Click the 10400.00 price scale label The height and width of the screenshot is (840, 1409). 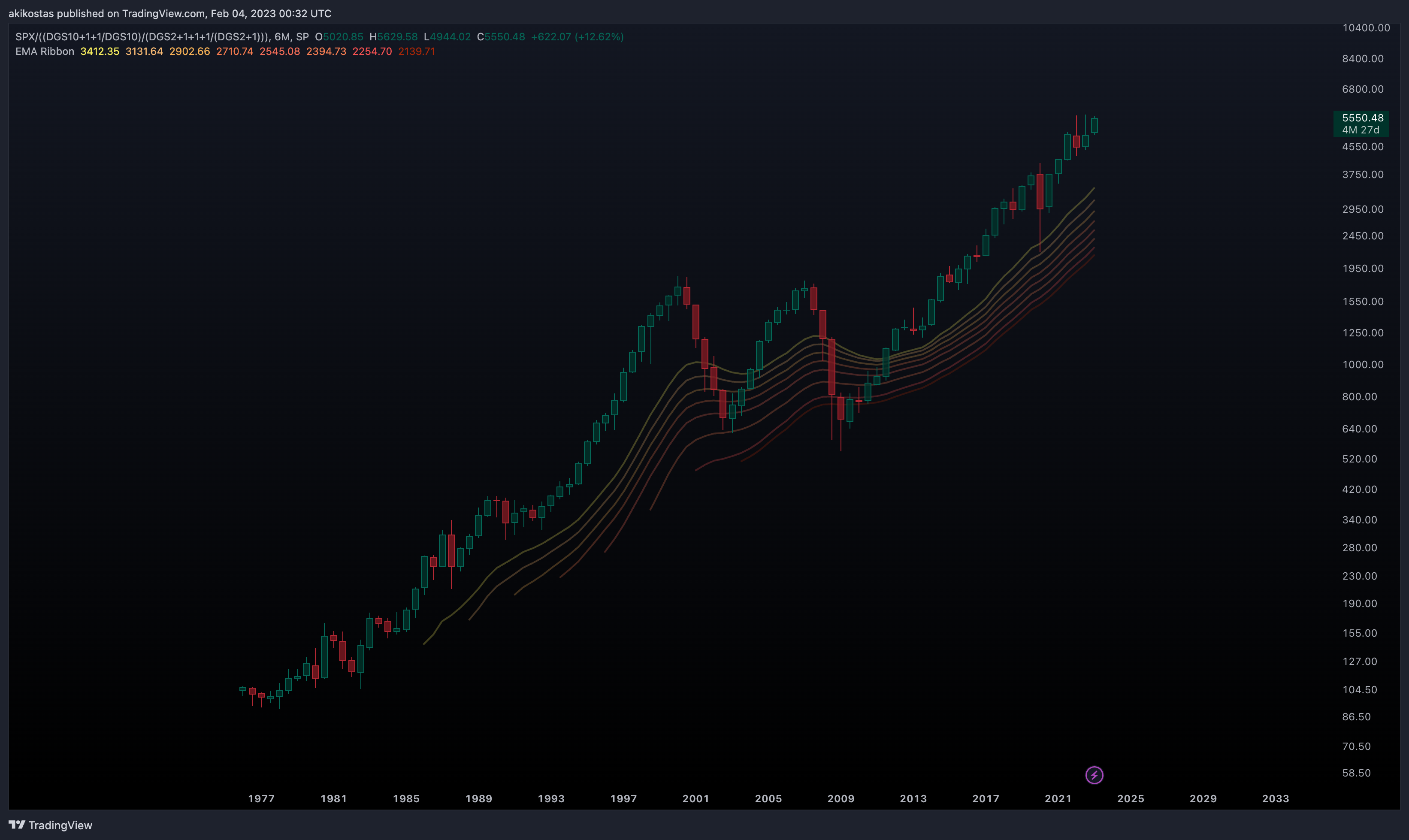click(x=1366, y=28)
